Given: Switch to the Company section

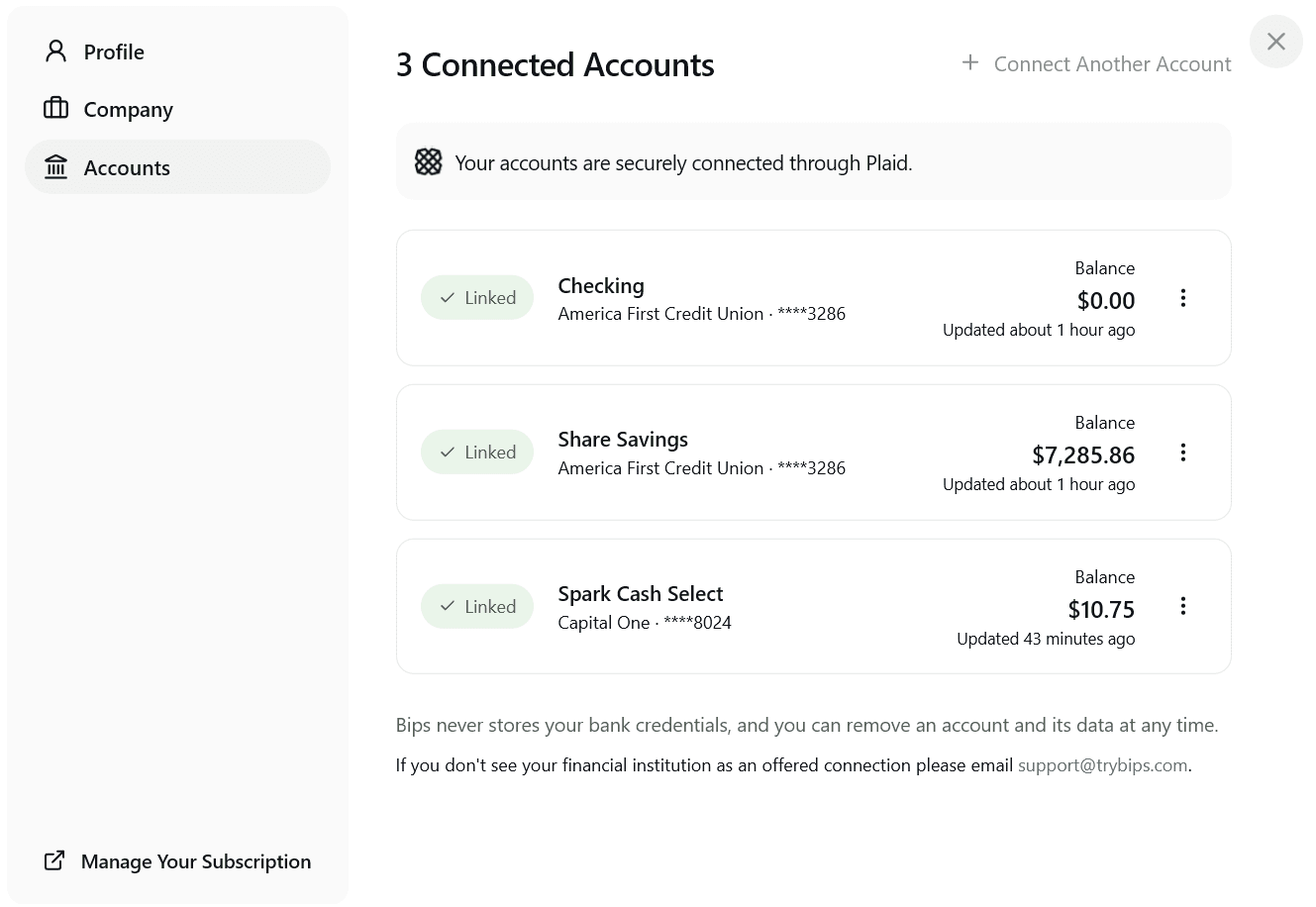Looking at the screenshot, I should coord(128,109).
